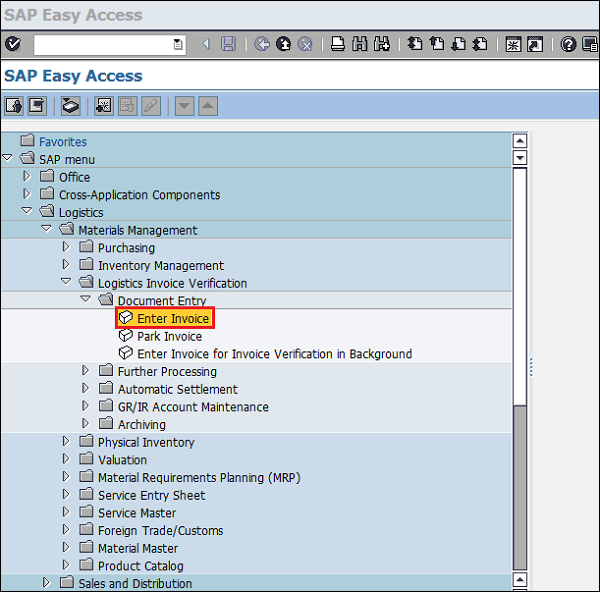This screenshot has width=600, height=592.
Task: Go to First Page icon
Action: click(415, 44)
